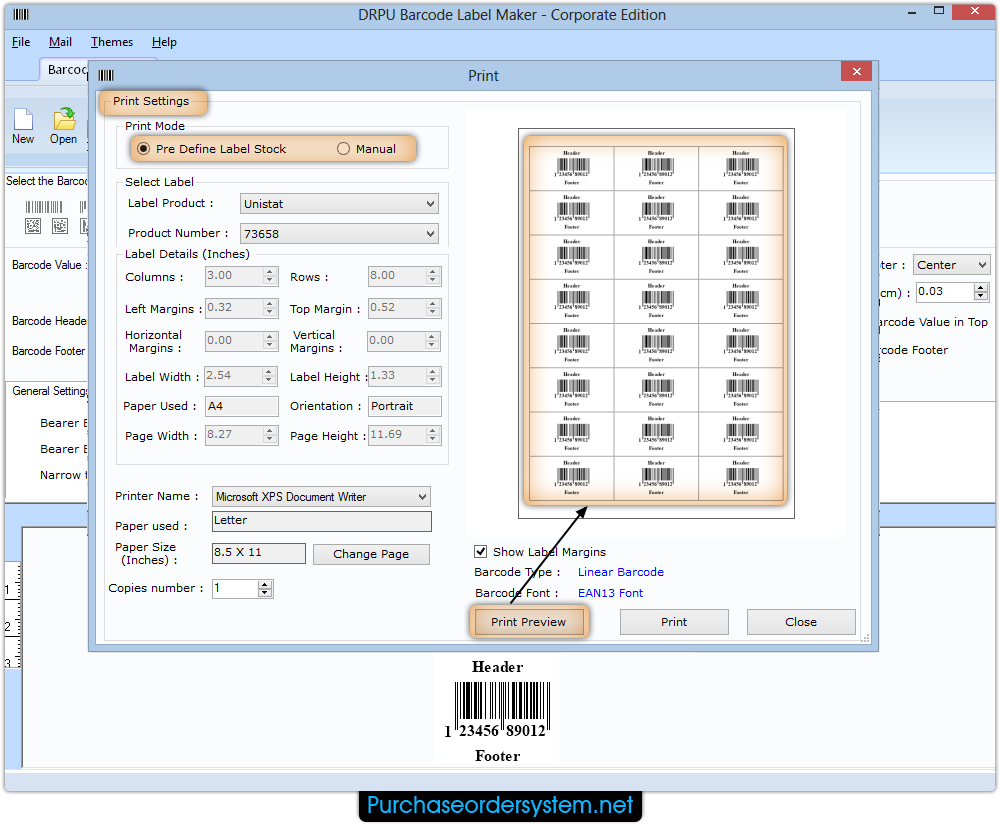This screenshot has height=824, width=1000.
Task: Click the Change Page button
Action: pos(371,554)
